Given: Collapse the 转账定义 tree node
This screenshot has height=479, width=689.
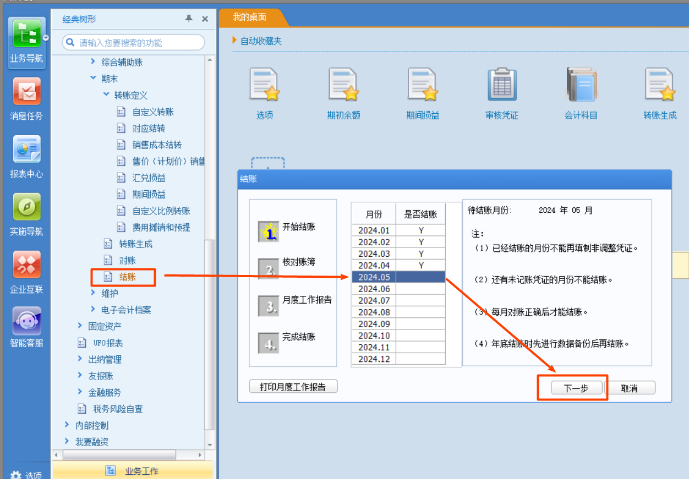Looking at the screenshot, I should 107,95.
